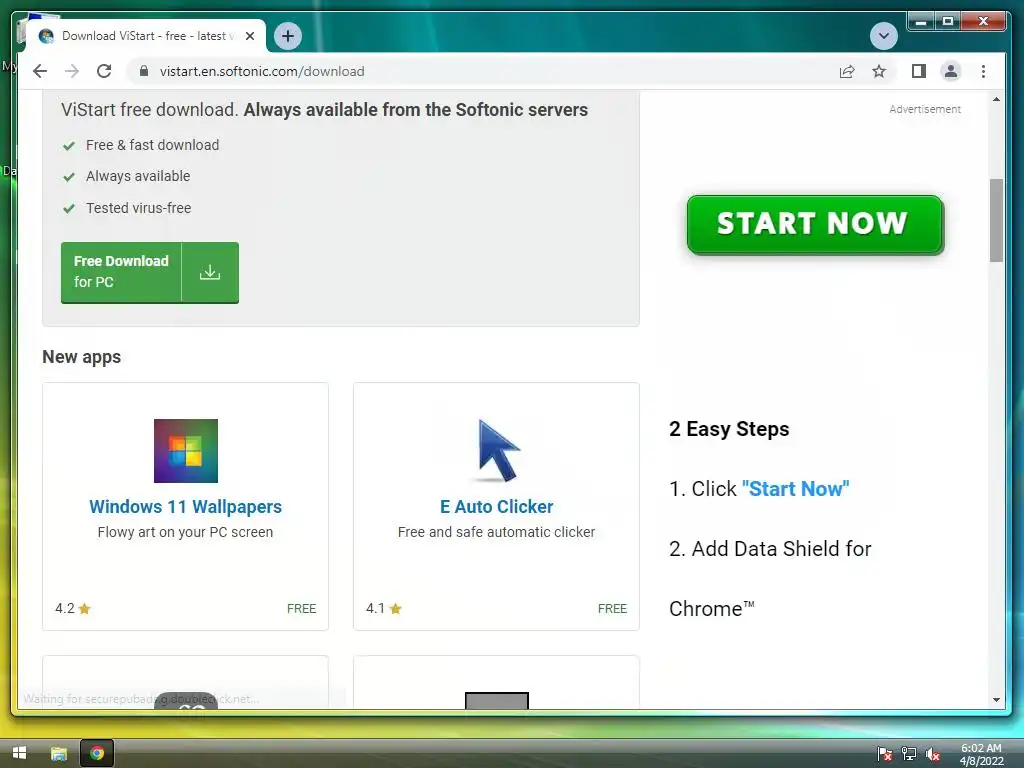1024x768 pixels.
Task: Open a new tab with plus button
Action: (288, 36)
